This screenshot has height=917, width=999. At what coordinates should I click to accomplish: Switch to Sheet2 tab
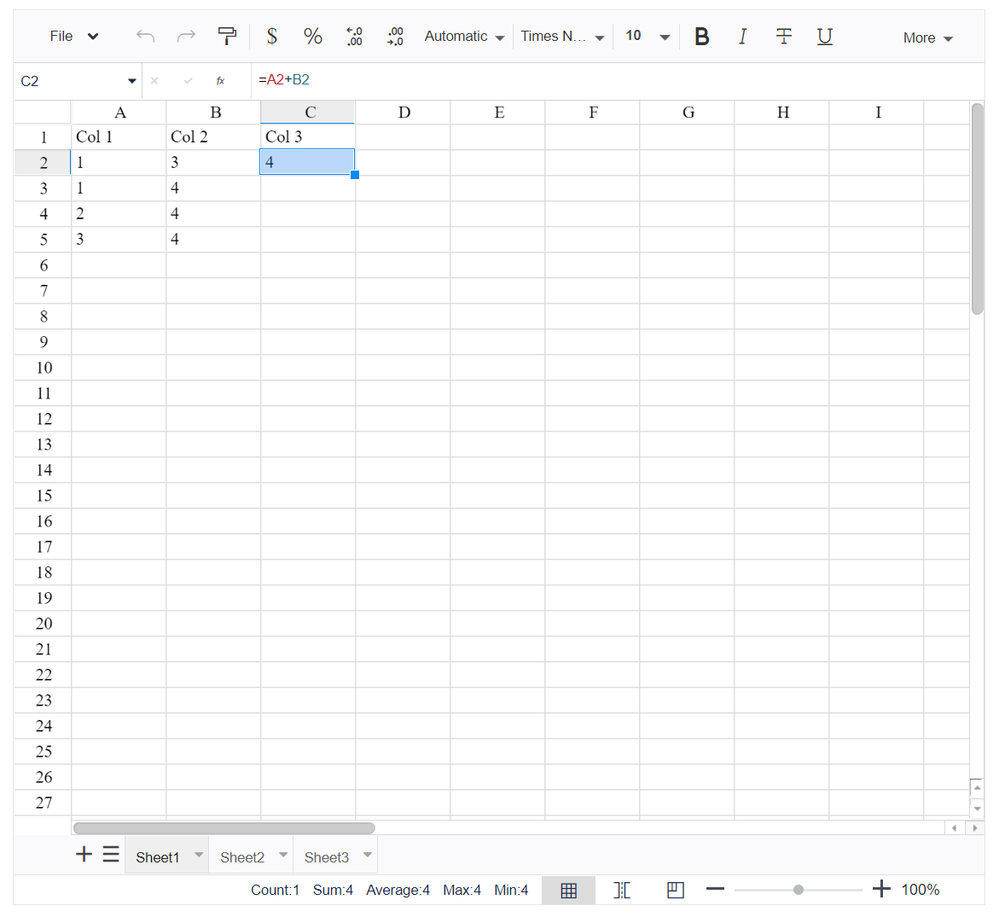coord(242,858)
